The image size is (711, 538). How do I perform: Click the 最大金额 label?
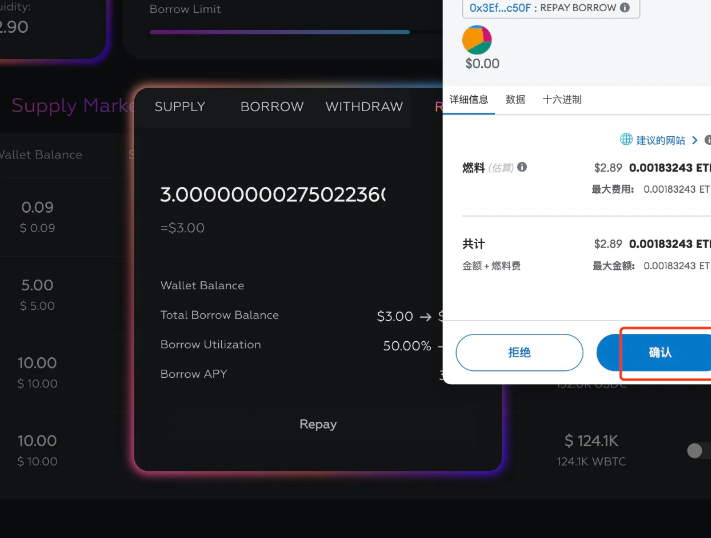pyautogui.click(x=614, y=266)
